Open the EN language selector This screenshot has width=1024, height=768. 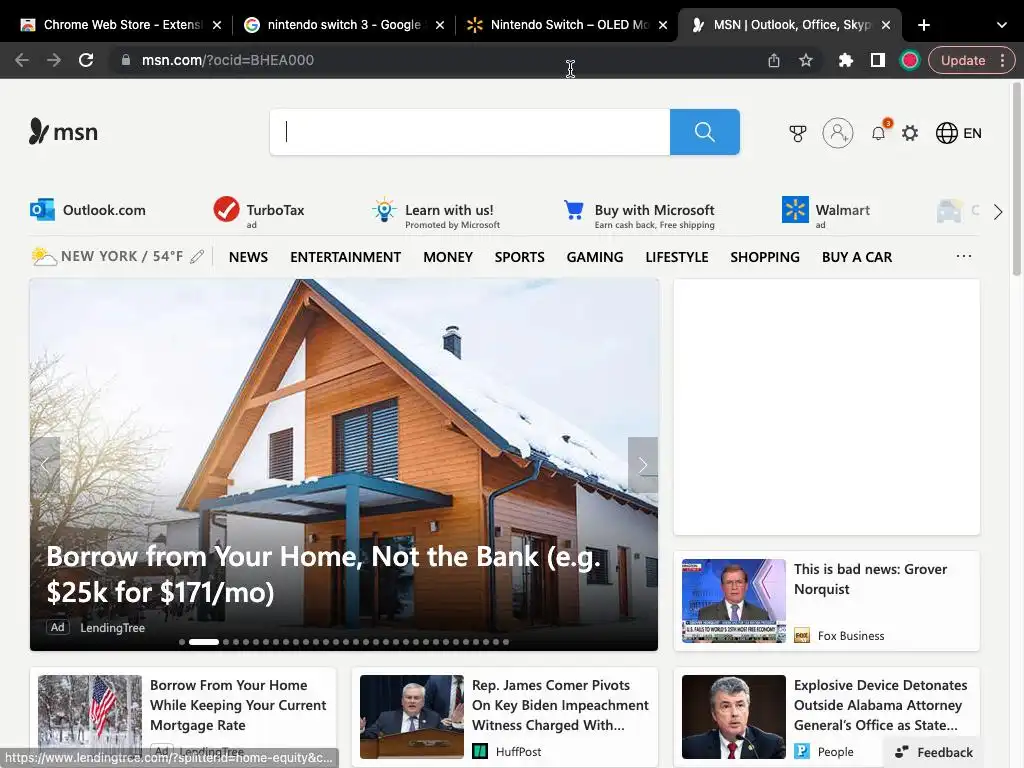click(959, 133)
